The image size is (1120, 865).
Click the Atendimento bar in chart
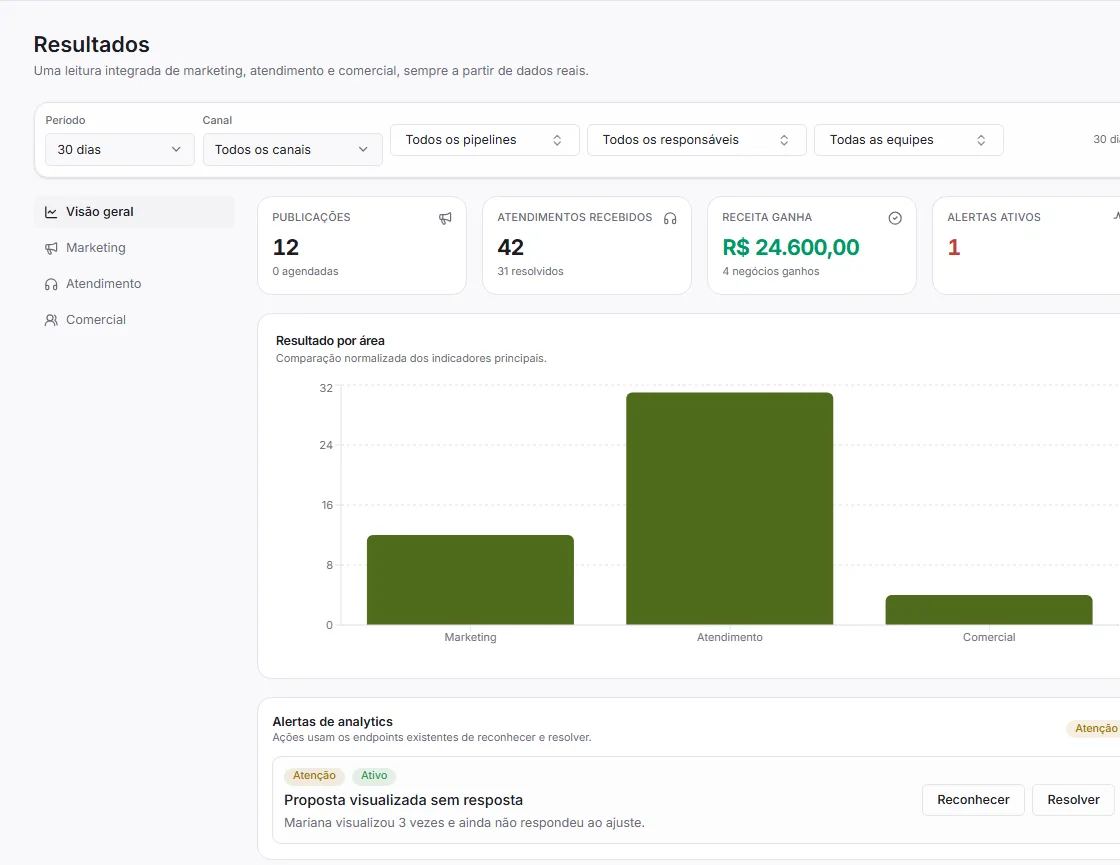[x=729, y=509]
